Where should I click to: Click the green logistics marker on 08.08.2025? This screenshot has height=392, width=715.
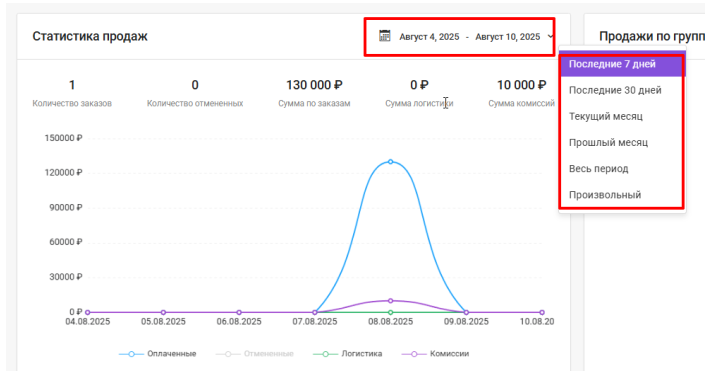(390, 312)
